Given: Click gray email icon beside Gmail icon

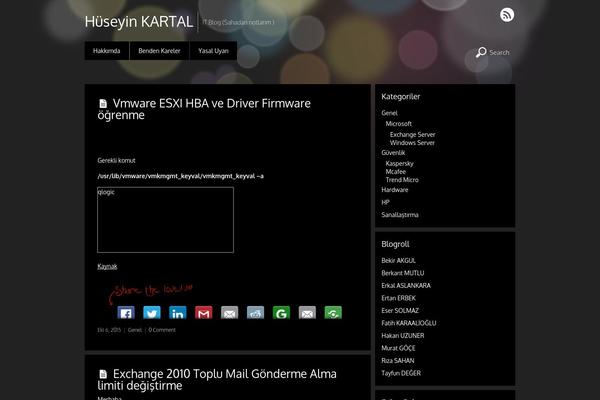Looking at the screenshot, I should tap(230, 313).
